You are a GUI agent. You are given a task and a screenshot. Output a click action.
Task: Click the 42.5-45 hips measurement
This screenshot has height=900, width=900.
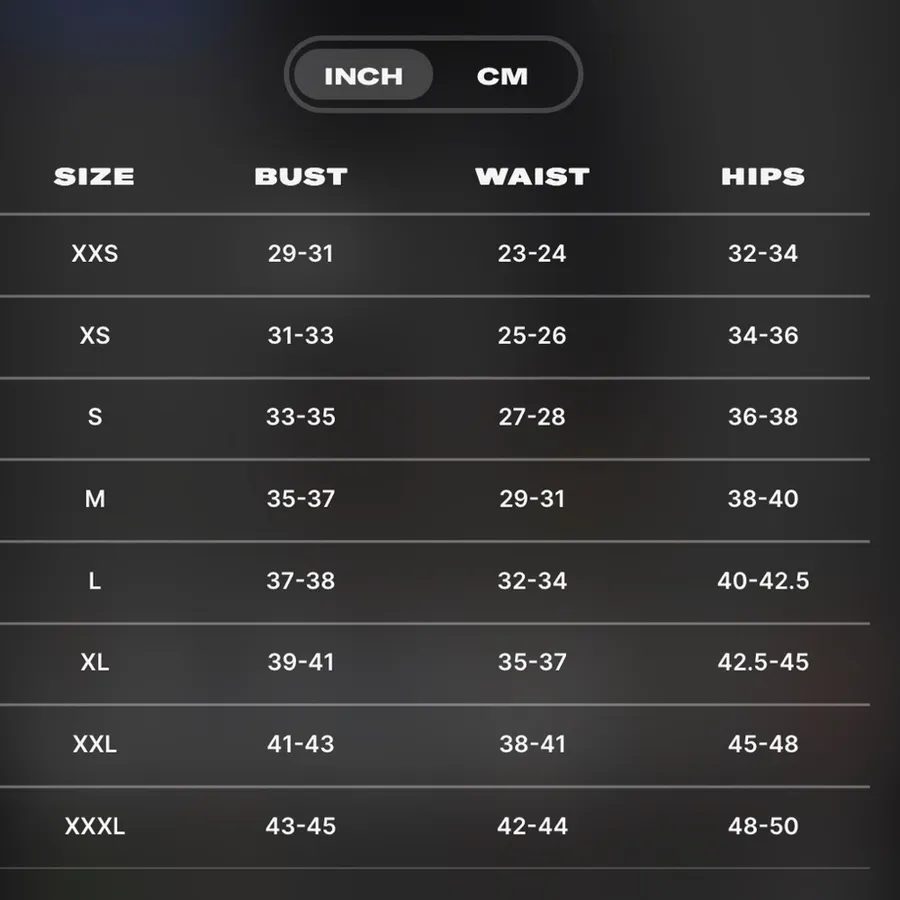[x=763, y=662]
